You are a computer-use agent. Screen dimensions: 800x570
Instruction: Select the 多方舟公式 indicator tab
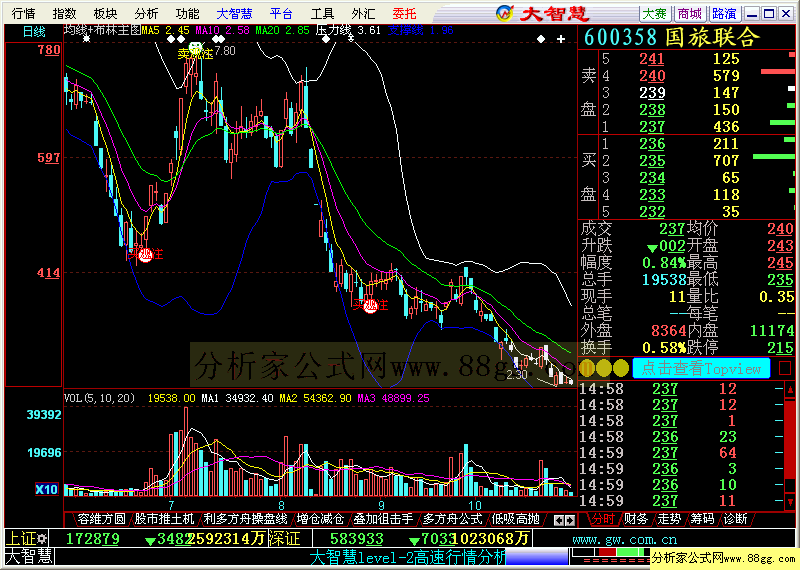pyautogui.click(x=452, y=519)
